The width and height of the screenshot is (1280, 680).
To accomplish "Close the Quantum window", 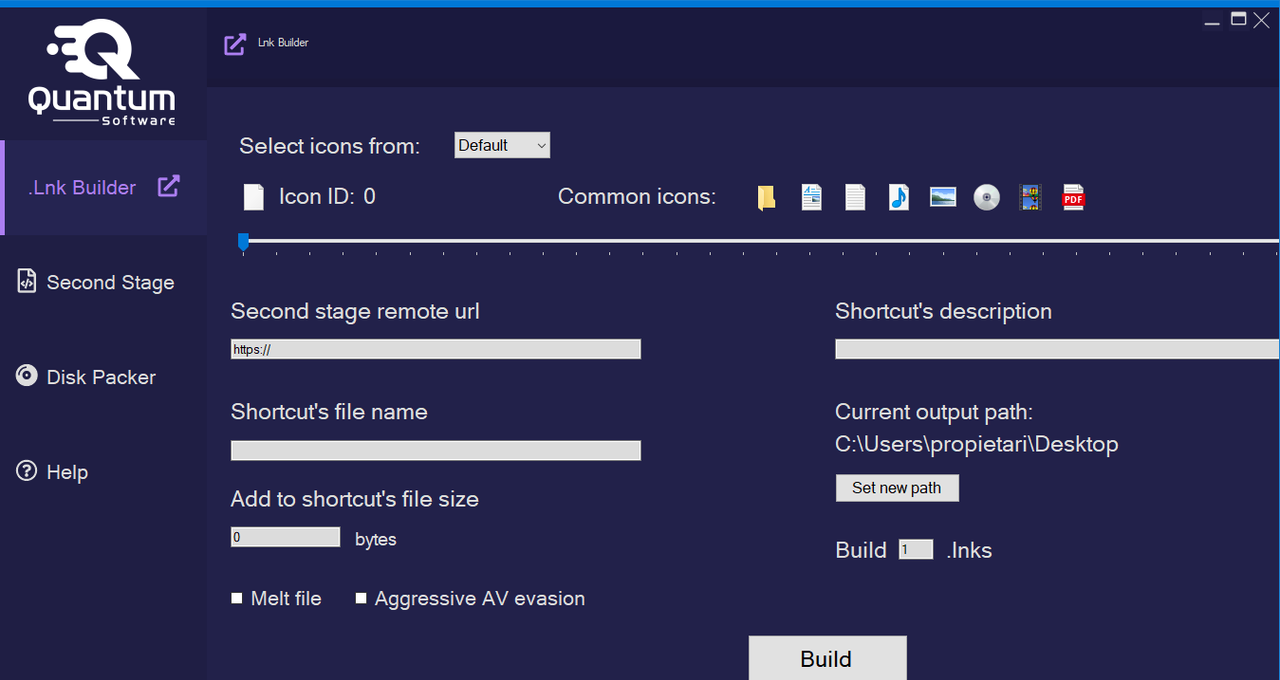I will (x=1262, y=20).
